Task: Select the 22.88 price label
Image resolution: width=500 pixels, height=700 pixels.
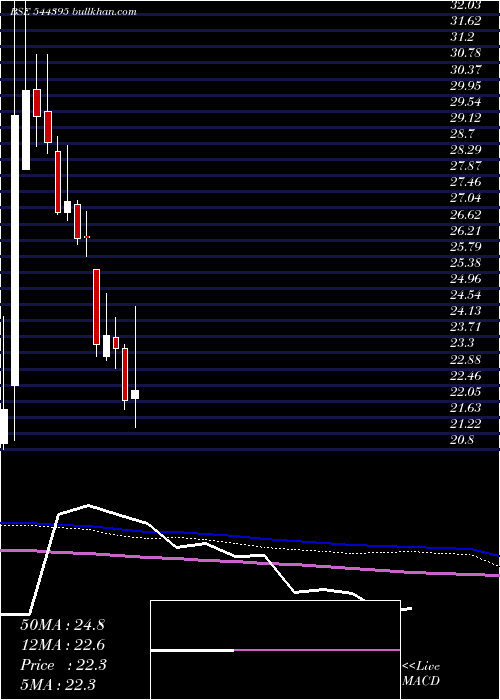Action: coord(467,359)
